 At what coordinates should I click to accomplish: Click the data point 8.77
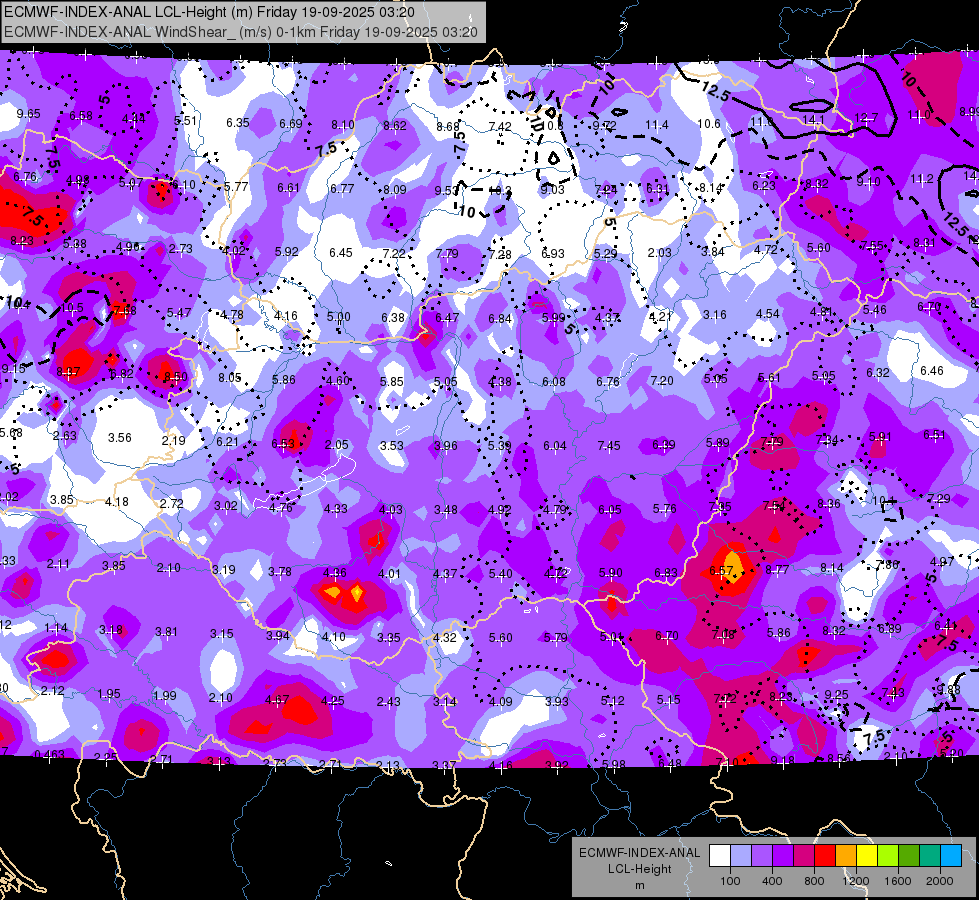(x=777, y=570)
